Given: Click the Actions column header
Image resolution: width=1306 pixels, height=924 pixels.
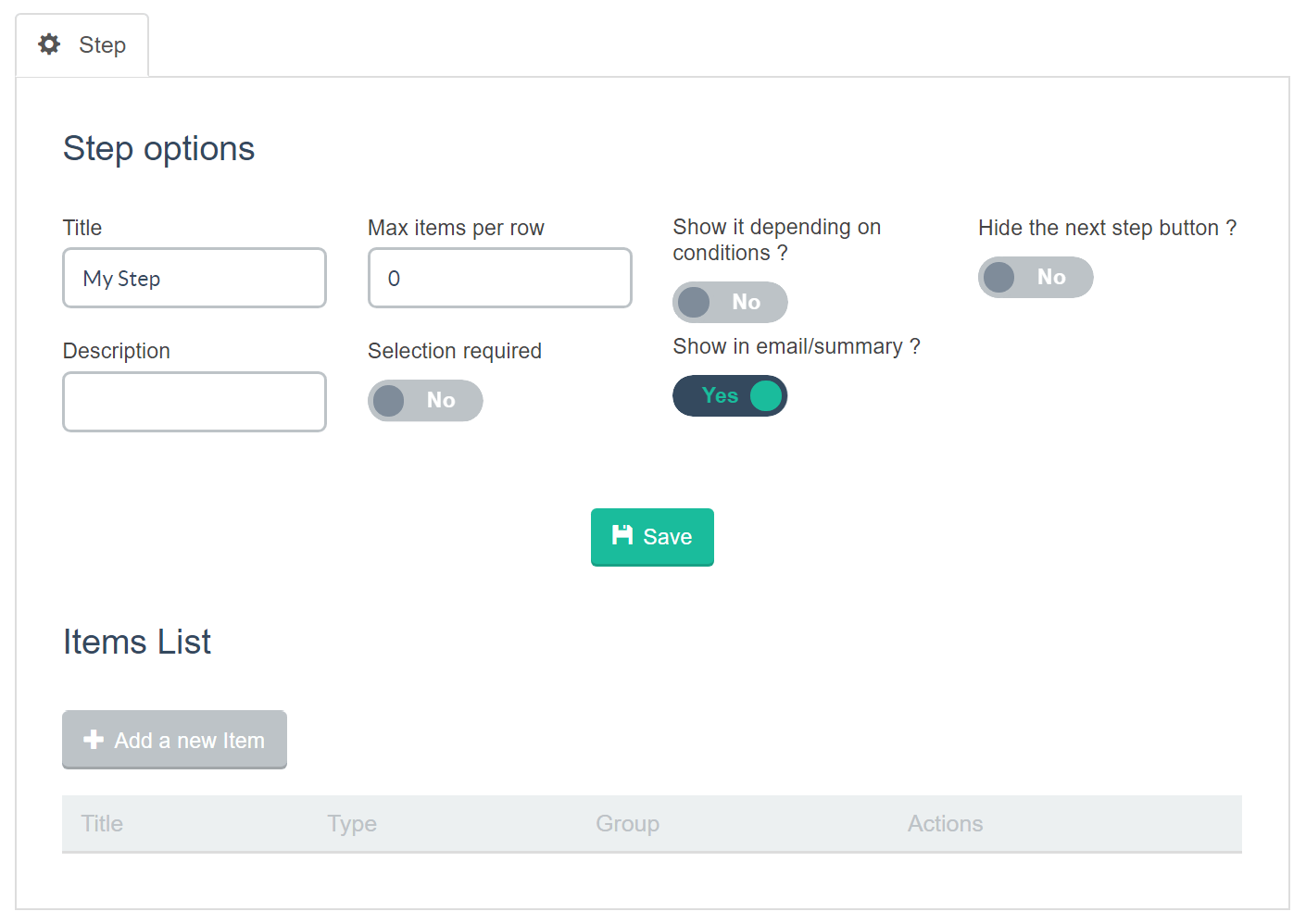Looking at the screenshot, I should [945, 824].
